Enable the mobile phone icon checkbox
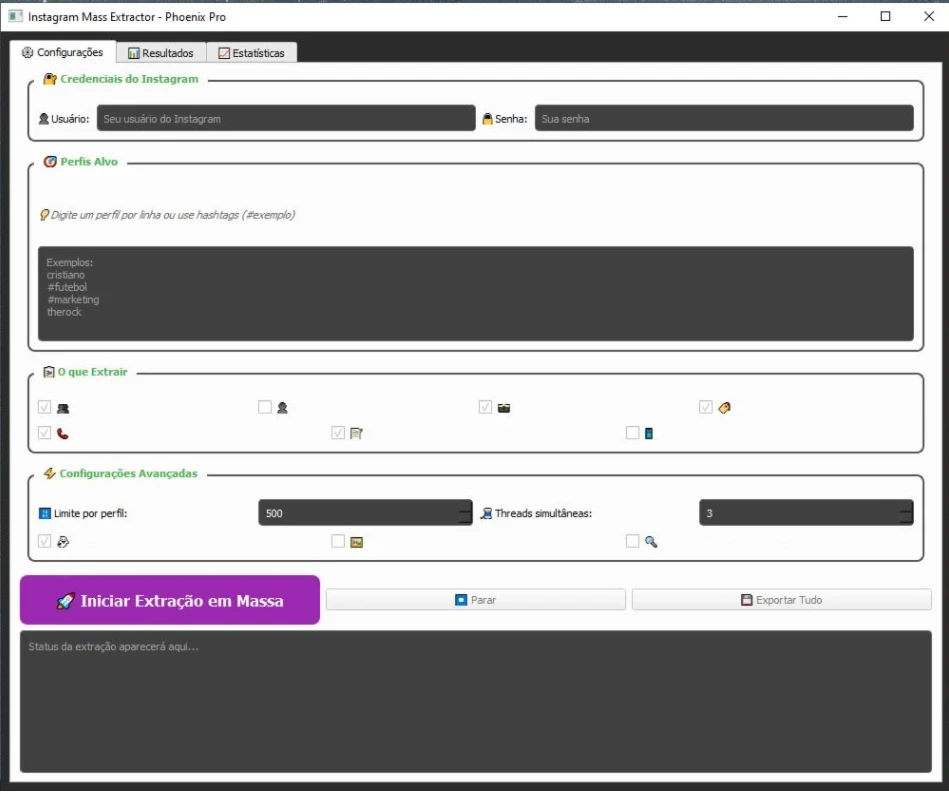The image size is (949, 794). tap(632, 433)
